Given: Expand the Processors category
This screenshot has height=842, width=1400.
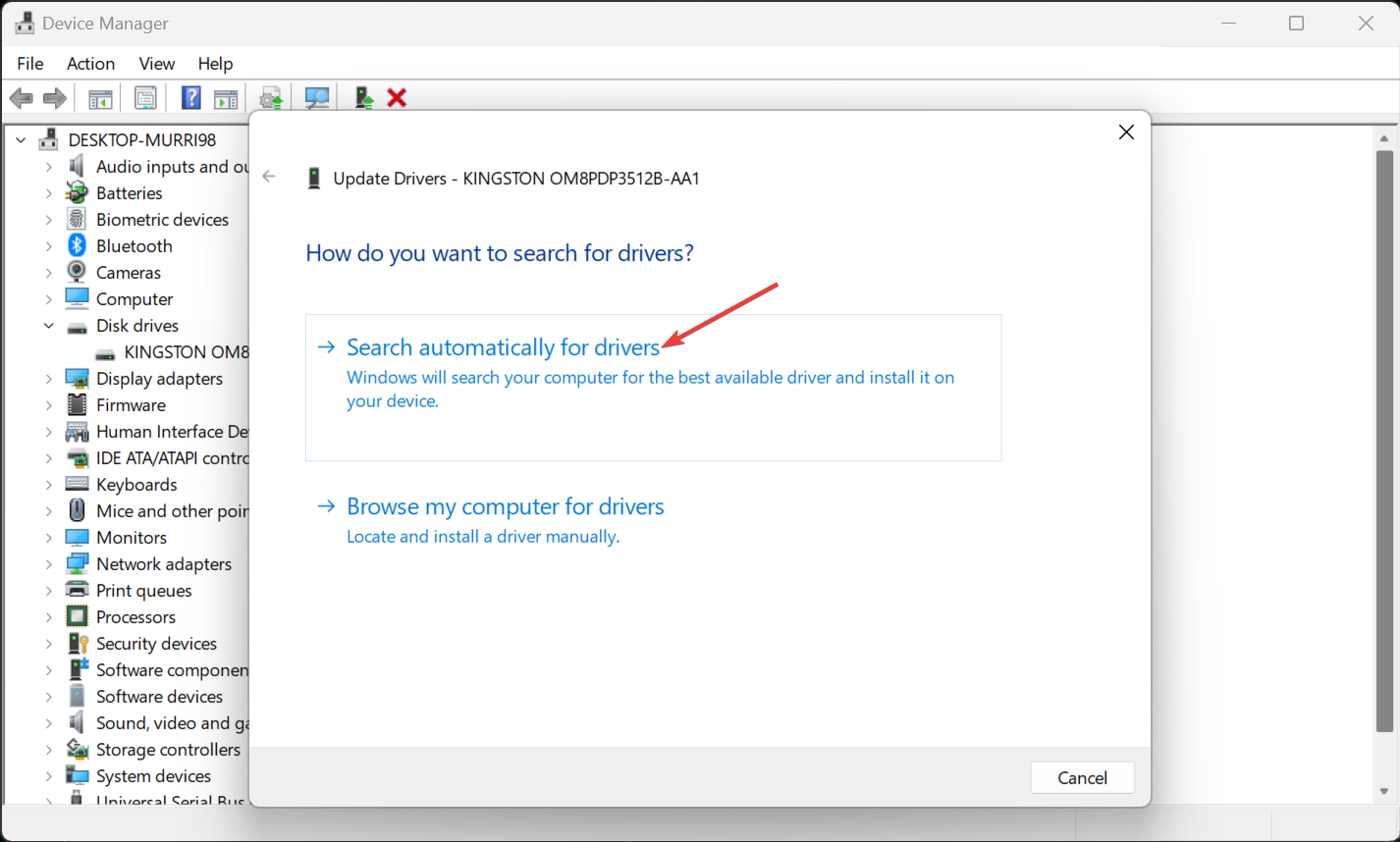Looking at the screenshot, I should 48,617.
